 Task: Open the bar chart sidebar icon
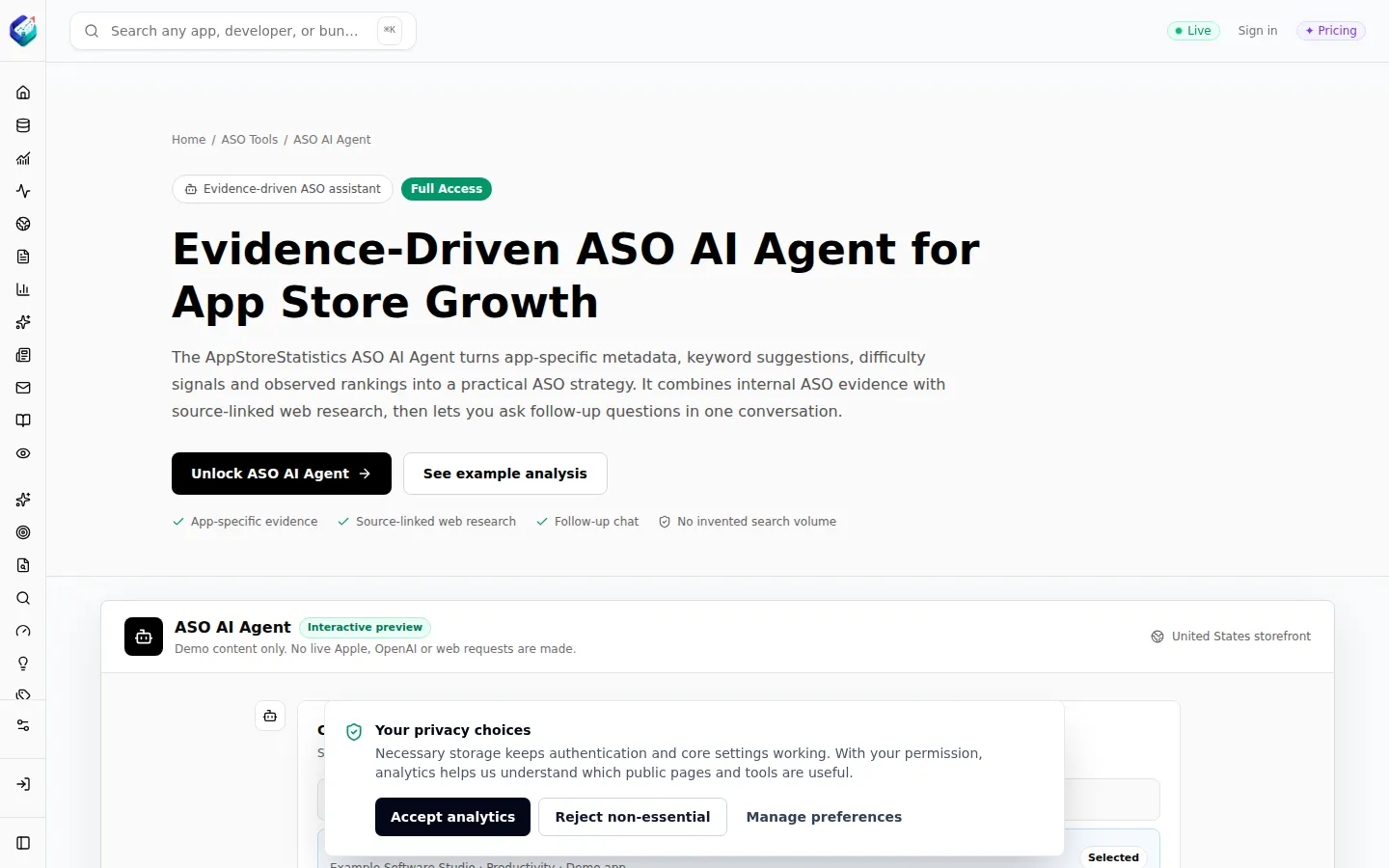23,289
